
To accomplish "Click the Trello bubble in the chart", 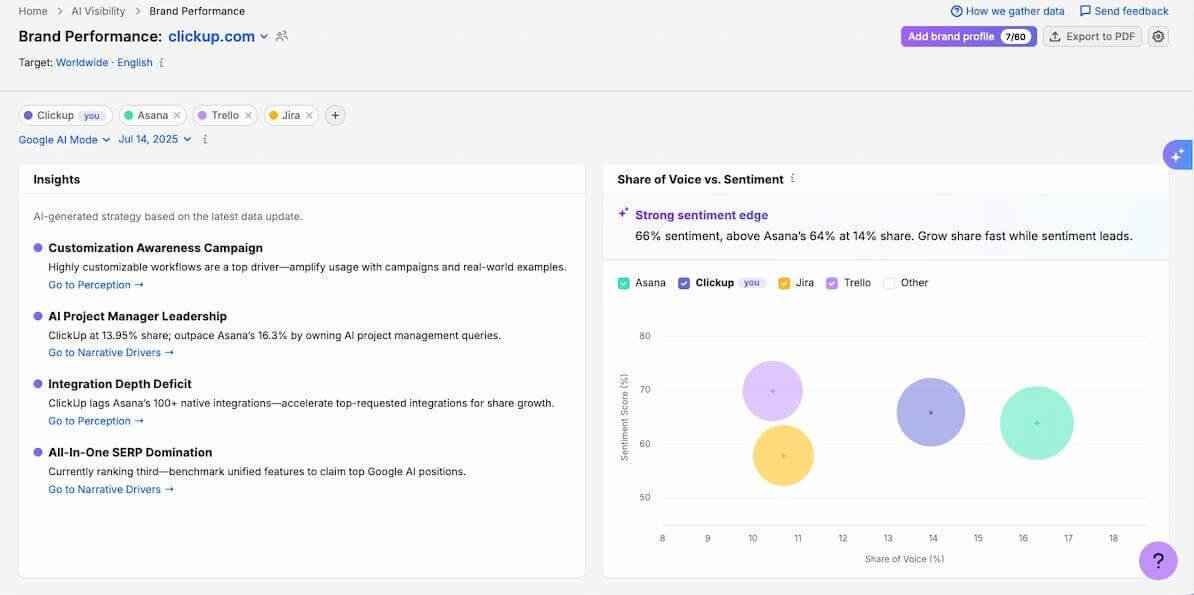I will [773, 391].
